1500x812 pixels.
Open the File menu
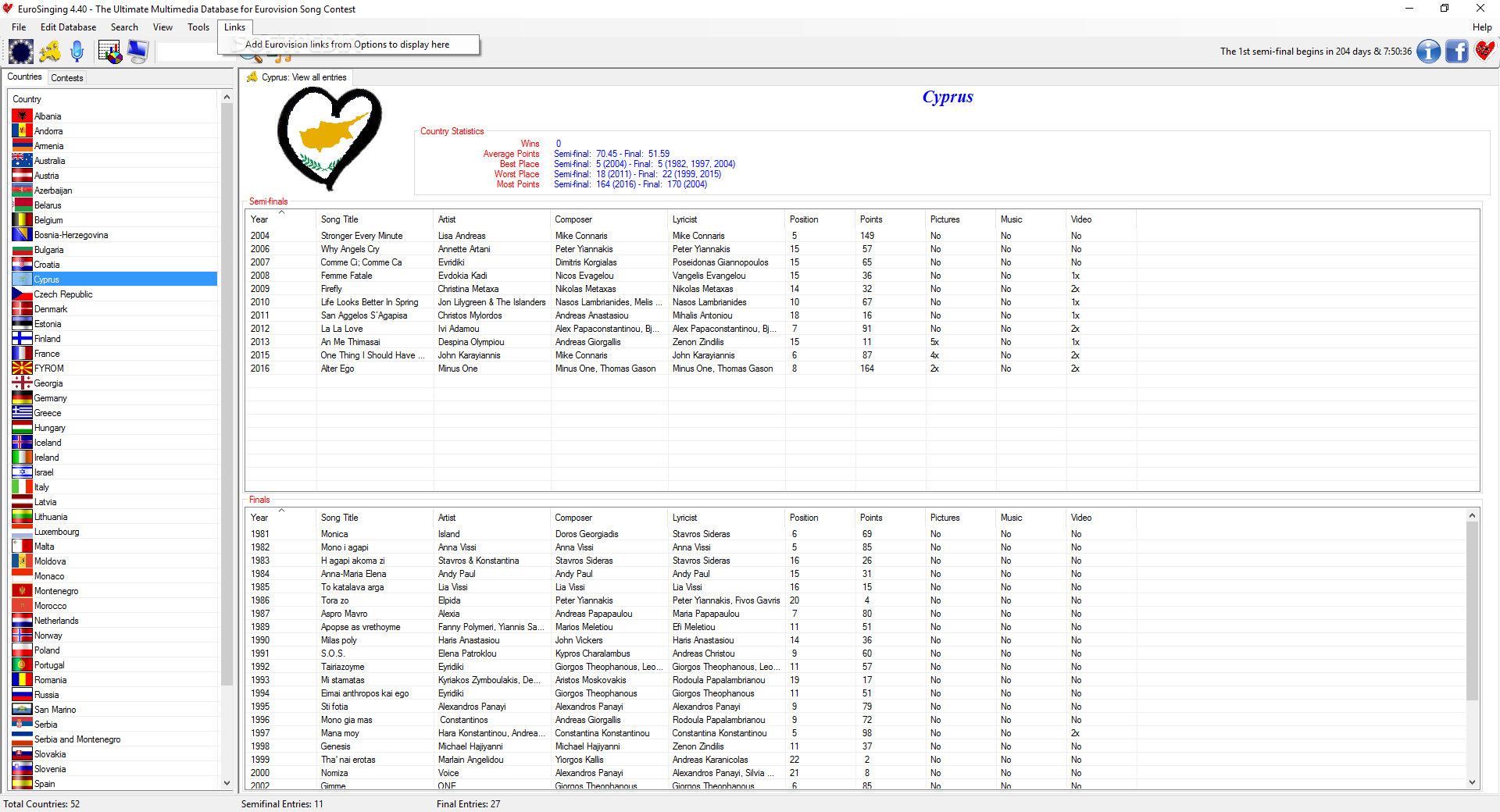point(19,27)
